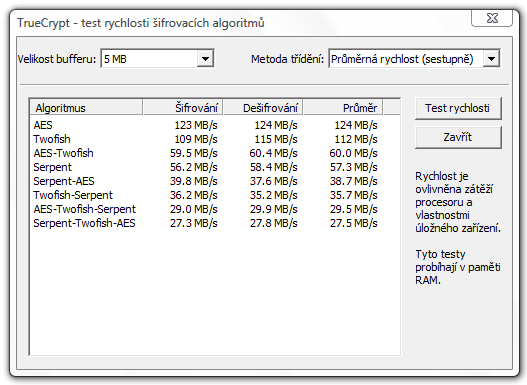Click the Metoda třídění label
This screenshot has width=527, height=385.
287,59
